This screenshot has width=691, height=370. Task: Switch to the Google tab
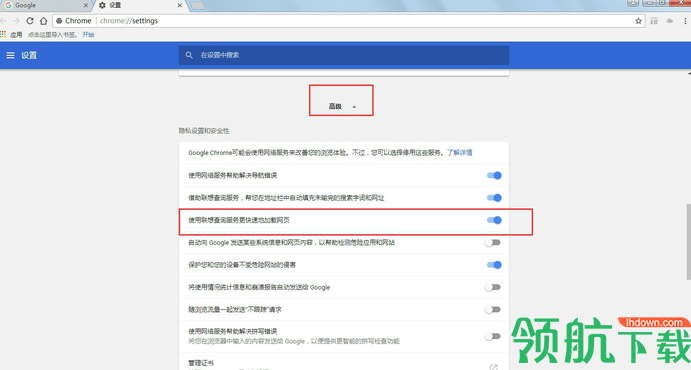(44, 5)
